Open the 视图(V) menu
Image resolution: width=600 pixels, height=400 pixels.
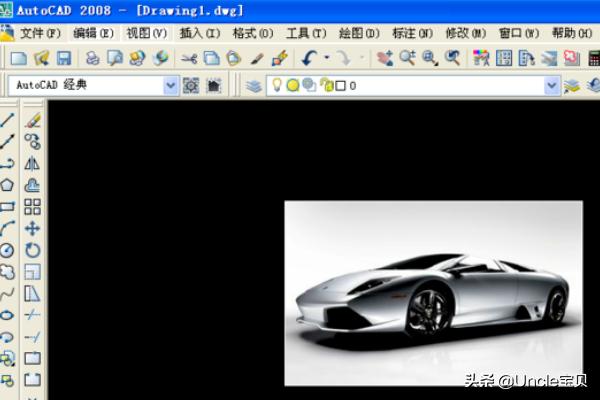click(x=147, y=34)
